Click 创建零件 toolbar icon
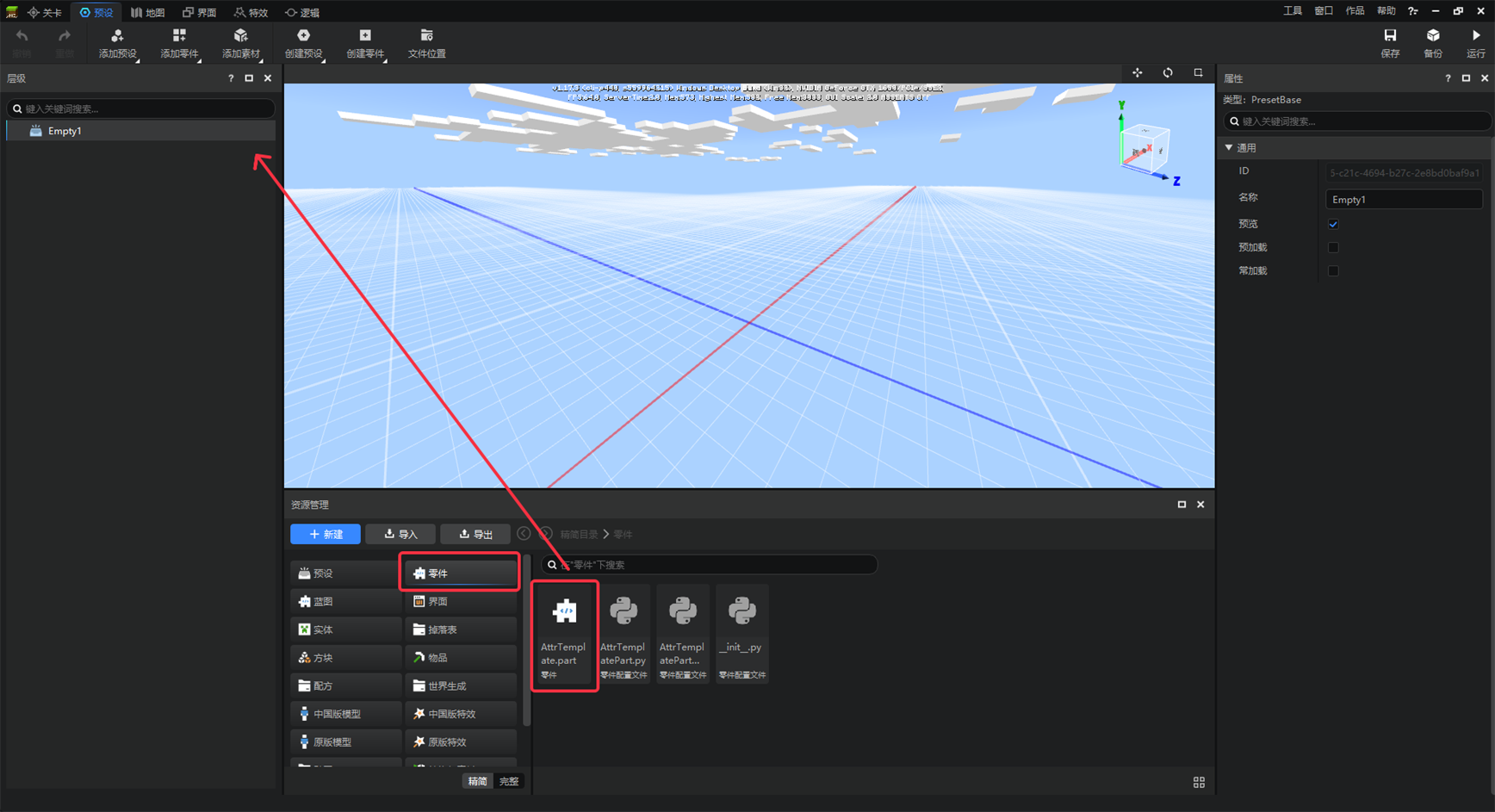The height and width of the screenshot is (812, 1495). [365, 35]
